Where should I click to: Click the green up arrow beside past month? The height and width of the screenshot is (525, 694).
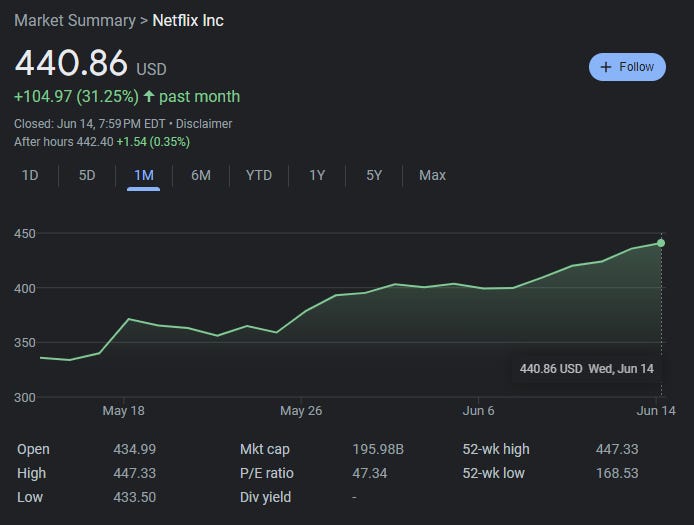(x=149, y=96)
